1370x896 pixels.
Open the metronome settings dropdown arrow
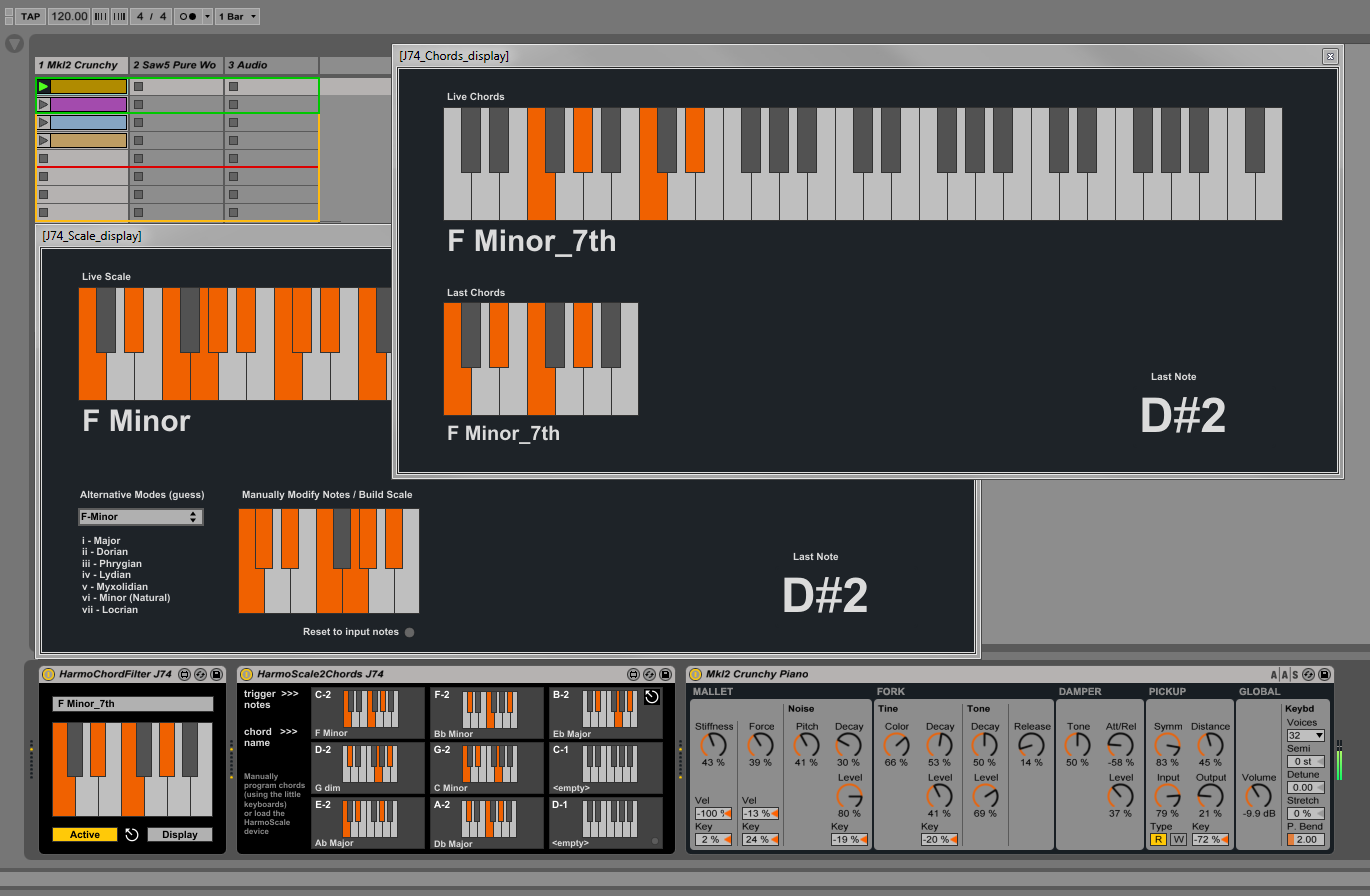[x=207, y=16]
